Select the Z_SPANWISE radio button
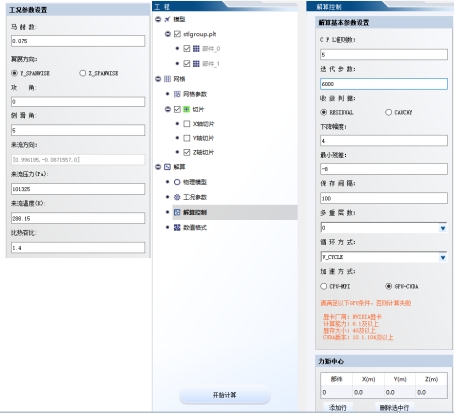Image resolution: width=455 pixels, height=414 pixels. tap(83, 73)
